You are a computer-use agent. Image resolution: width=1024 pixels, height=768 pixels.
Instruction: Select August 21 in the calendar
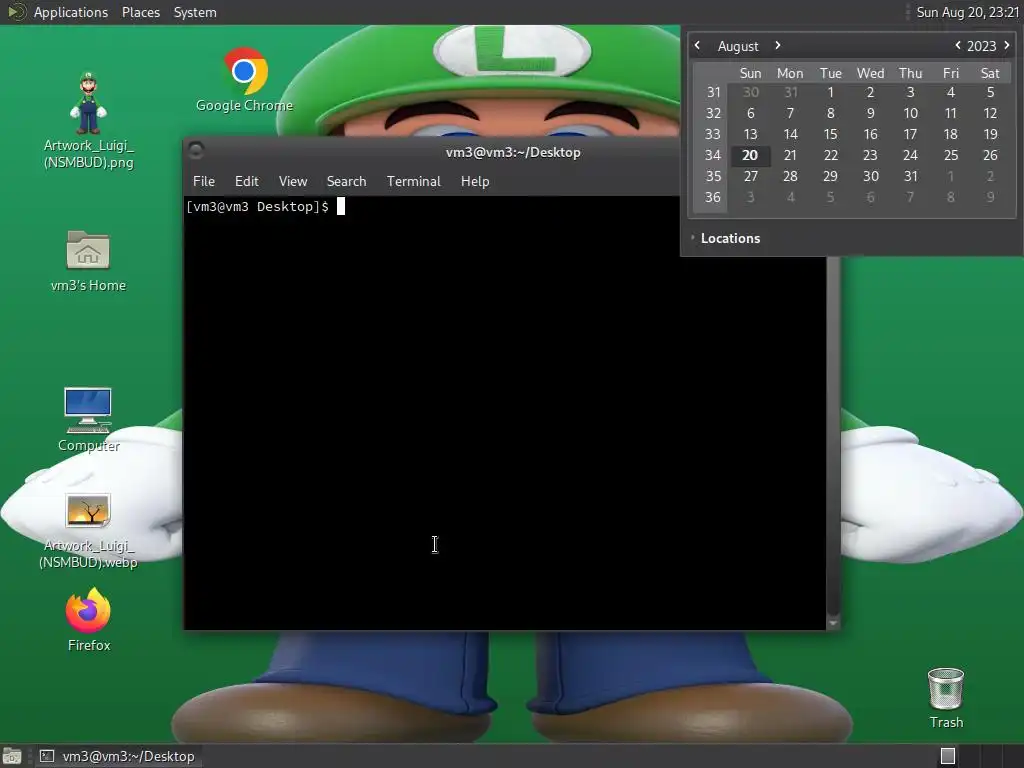pyautogui.click(x=790, y=155)
